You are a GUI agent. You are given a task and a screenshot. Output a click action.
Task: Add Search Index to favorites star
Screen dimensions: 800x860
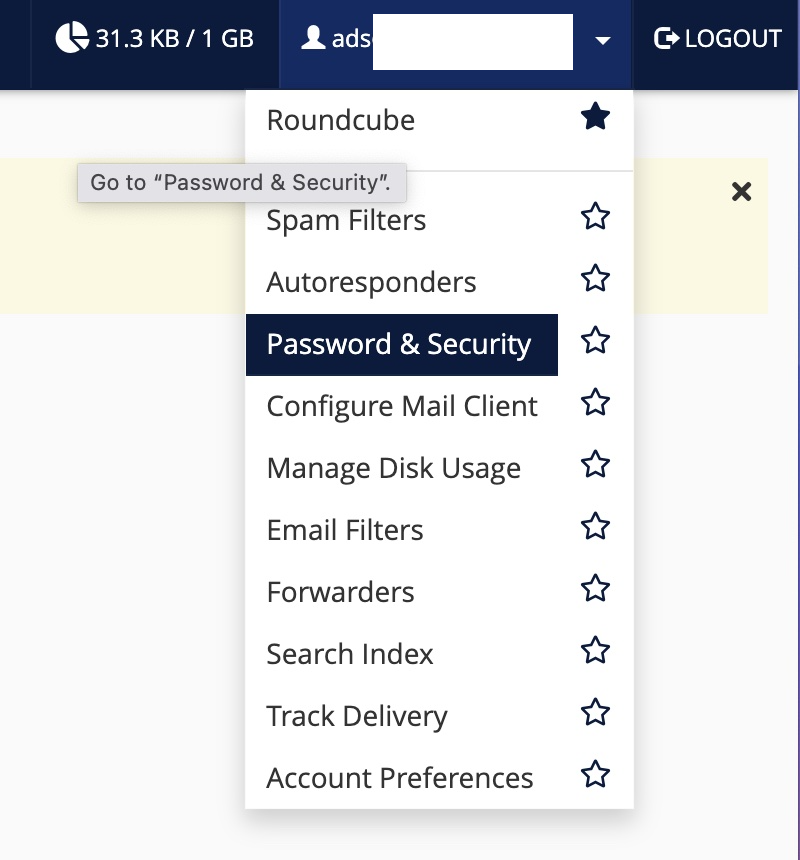point(595,651)
